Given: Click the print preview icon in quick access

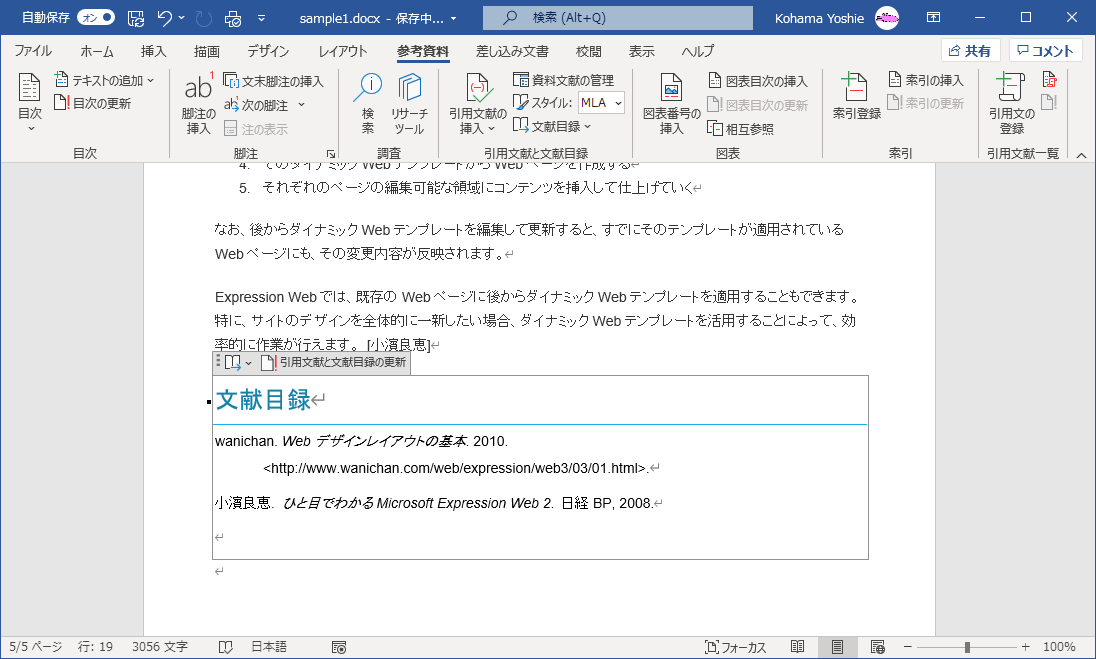Looking at the screenshot, I should click(233, 18).
